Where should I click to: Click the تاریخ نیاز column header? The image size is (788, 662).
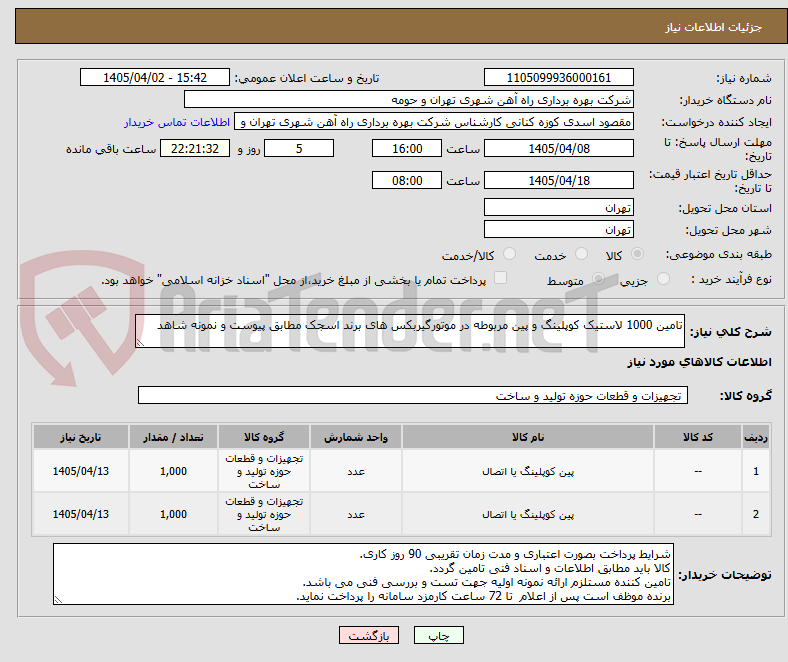pos(81,437)
